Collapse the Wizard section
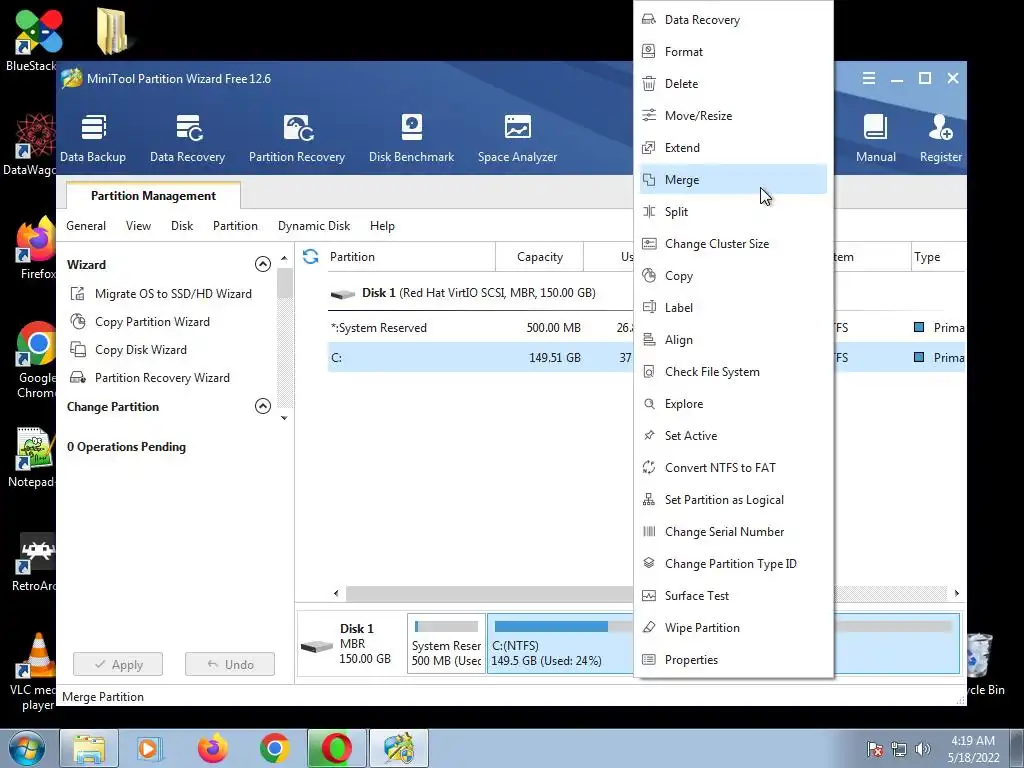1024x768 pixels. 263,264
